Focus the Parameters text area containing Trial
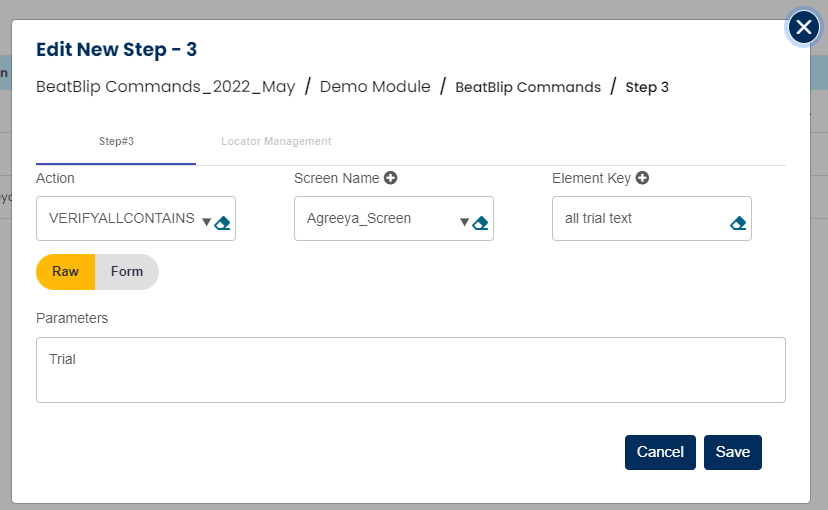 [x=410, y=370]
